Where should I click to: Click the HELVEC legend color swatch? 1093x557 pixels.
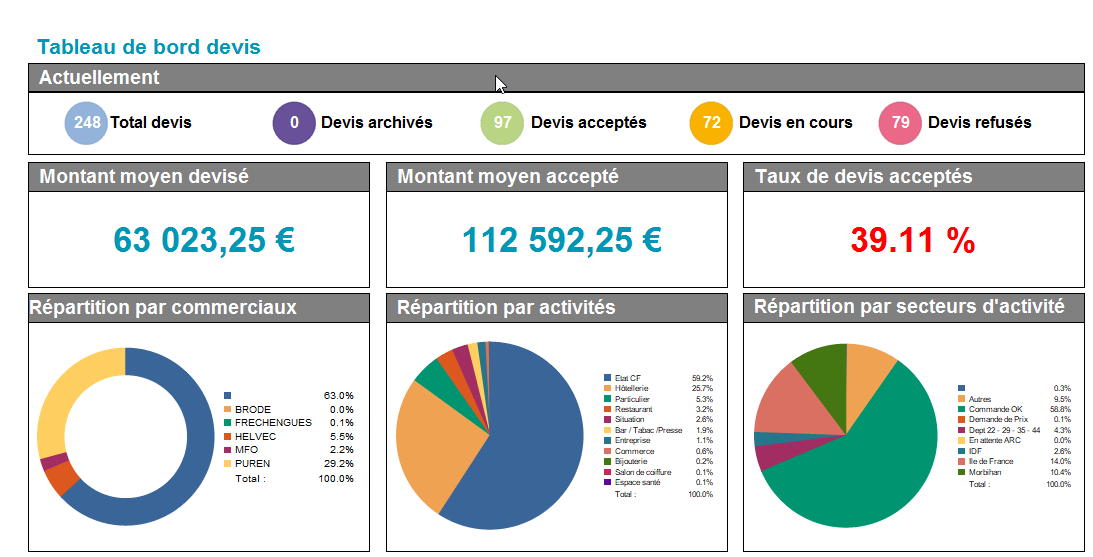click(x=228, y=437)
